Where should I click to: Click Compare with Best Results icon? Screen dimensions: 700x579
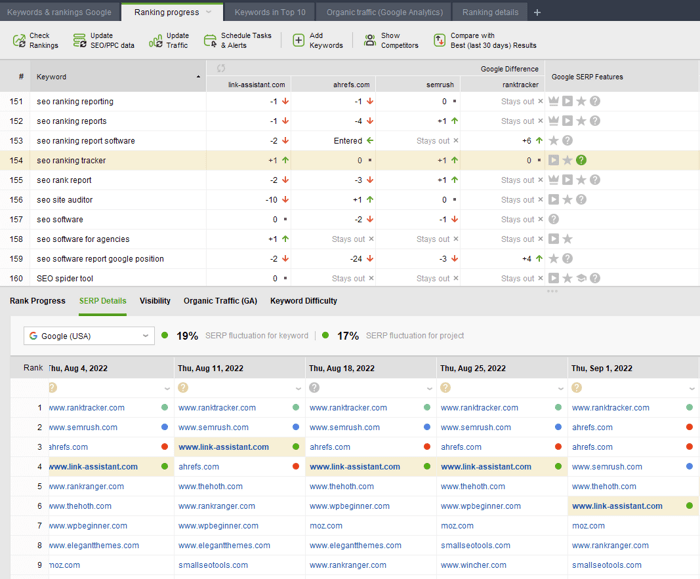pos(441,41)
